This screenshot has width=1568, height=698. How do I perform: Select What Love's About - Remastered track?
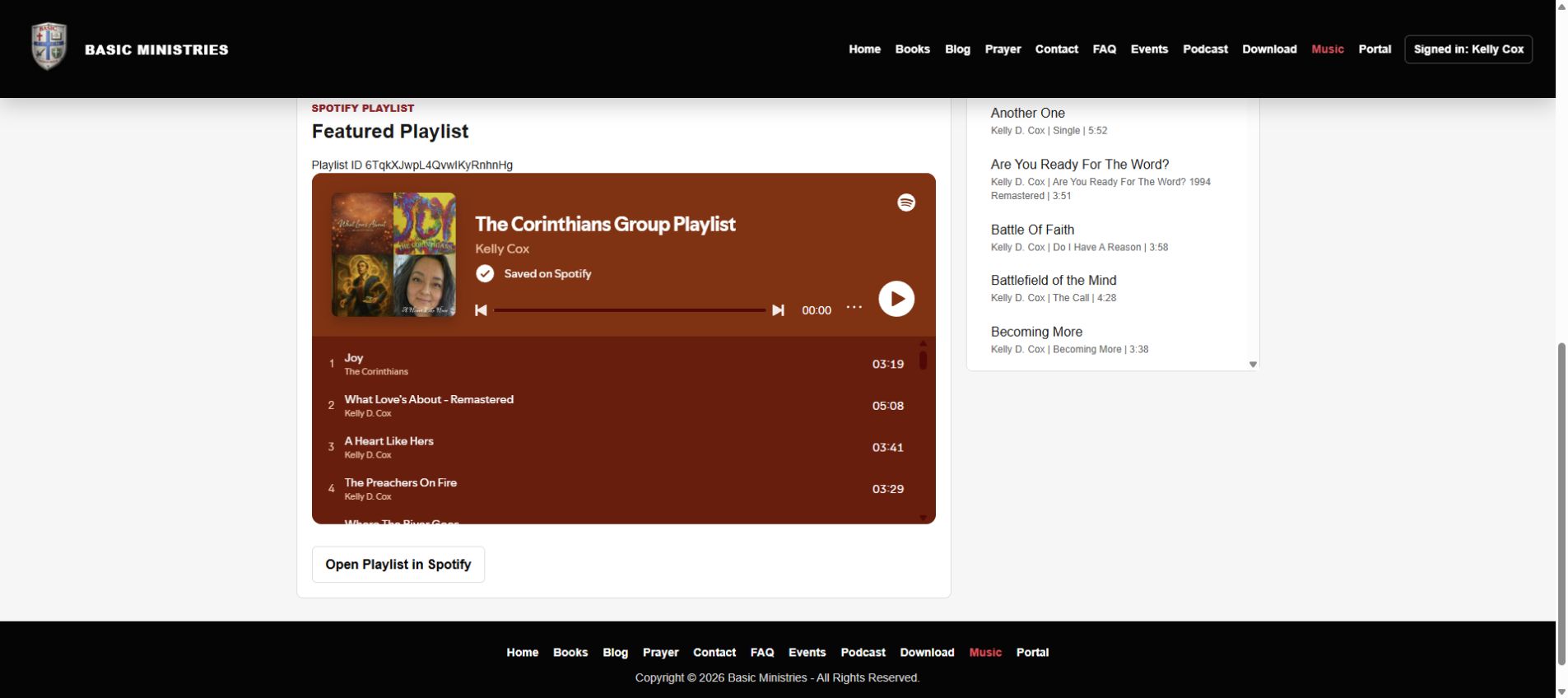623,406
